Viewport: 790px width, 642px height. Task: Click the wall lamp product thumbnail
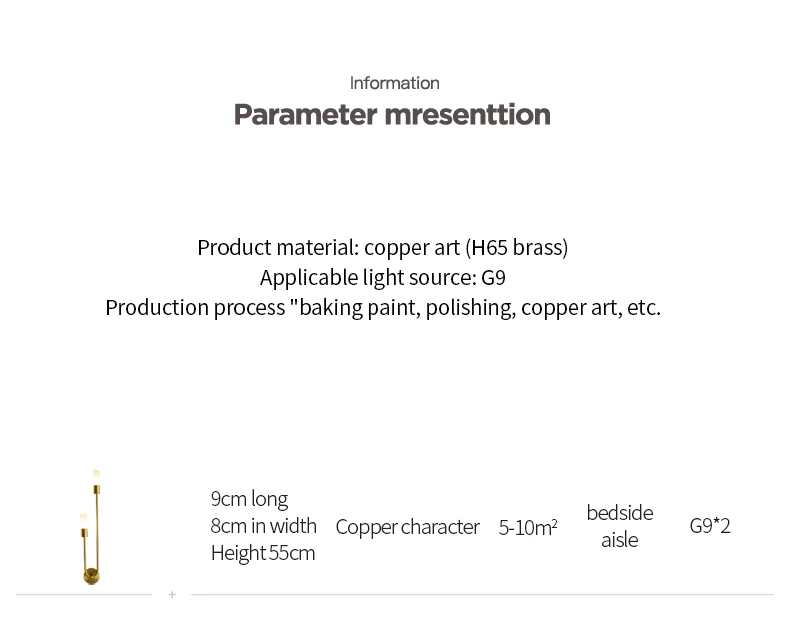point(91,527)
